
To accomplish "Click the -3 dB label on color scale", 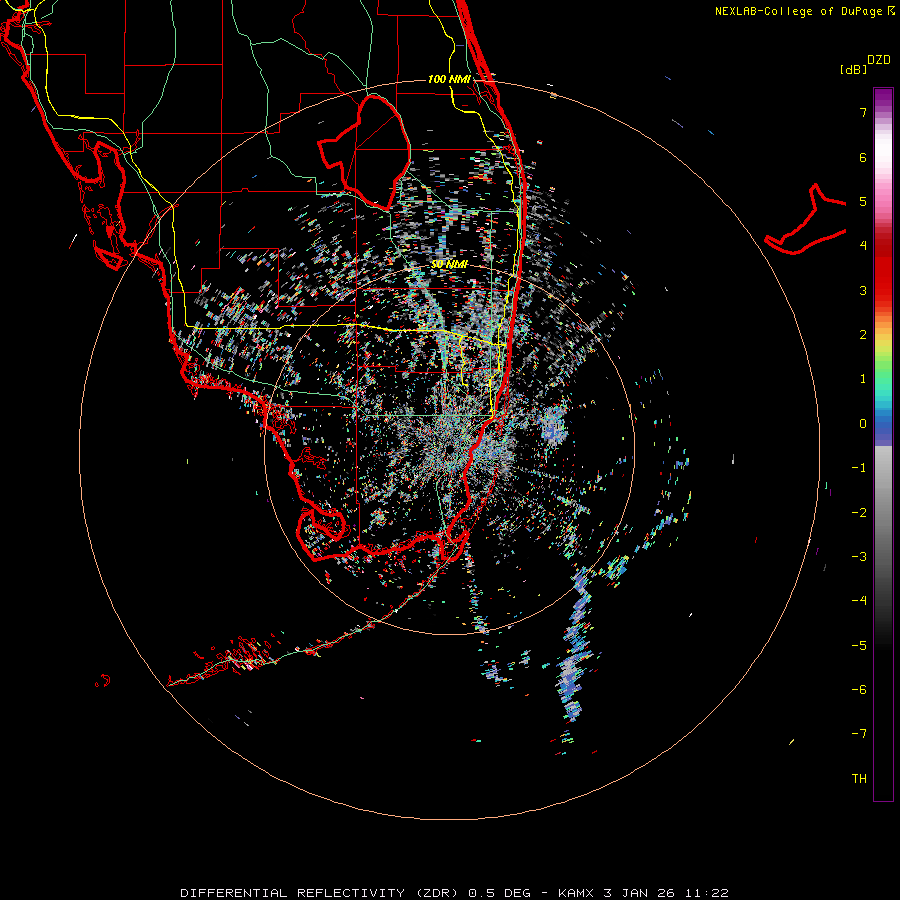I will point(859,557).
